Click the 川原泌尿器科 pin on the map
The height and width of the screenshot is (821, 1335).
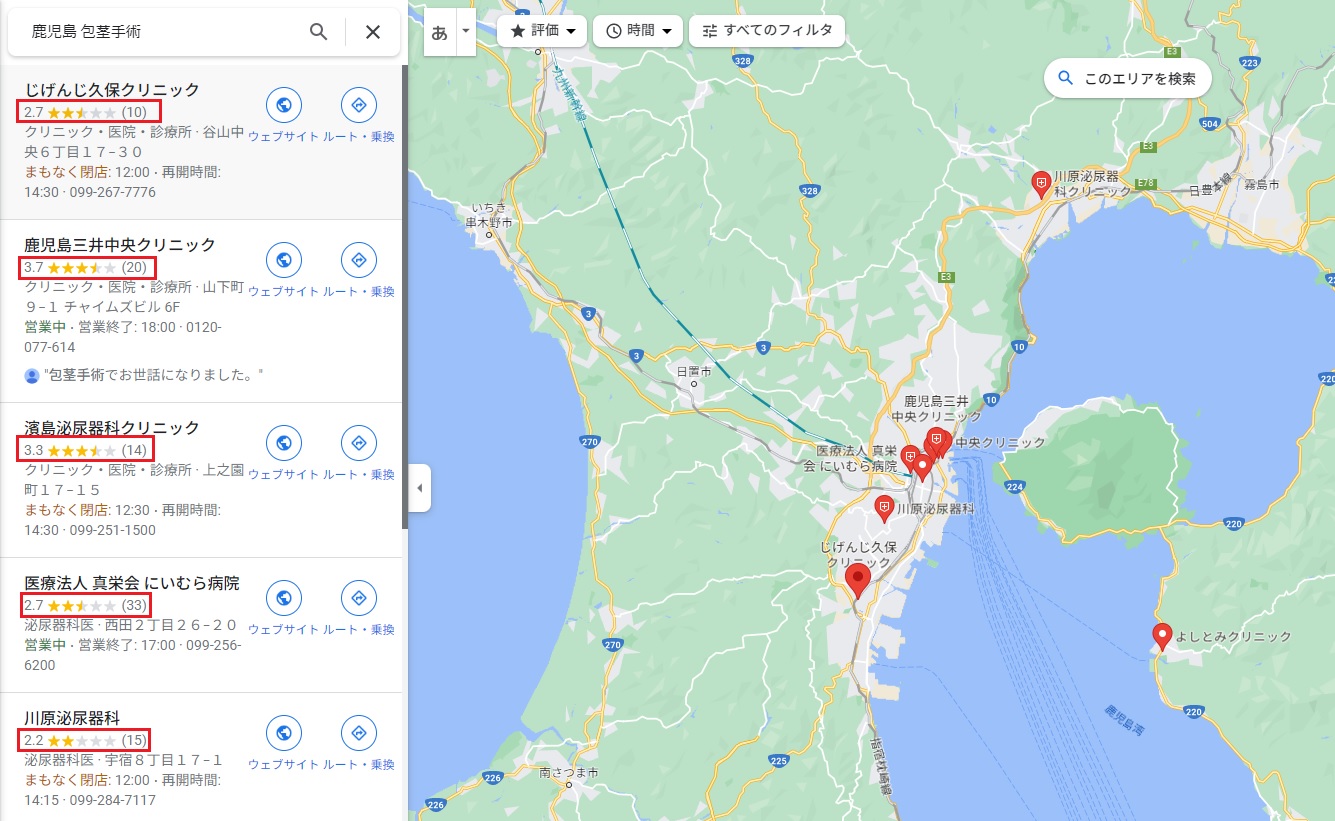[884, 509]
